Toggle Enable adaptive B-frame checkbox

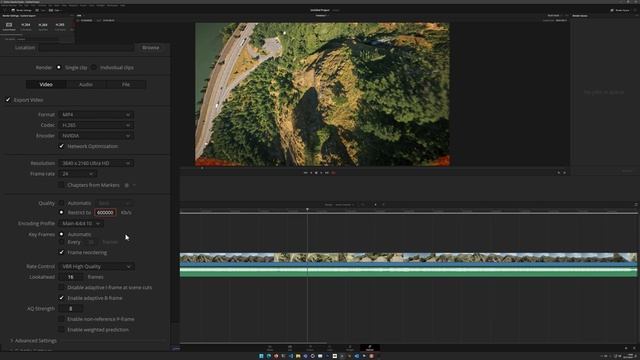(x=61, y=298)
